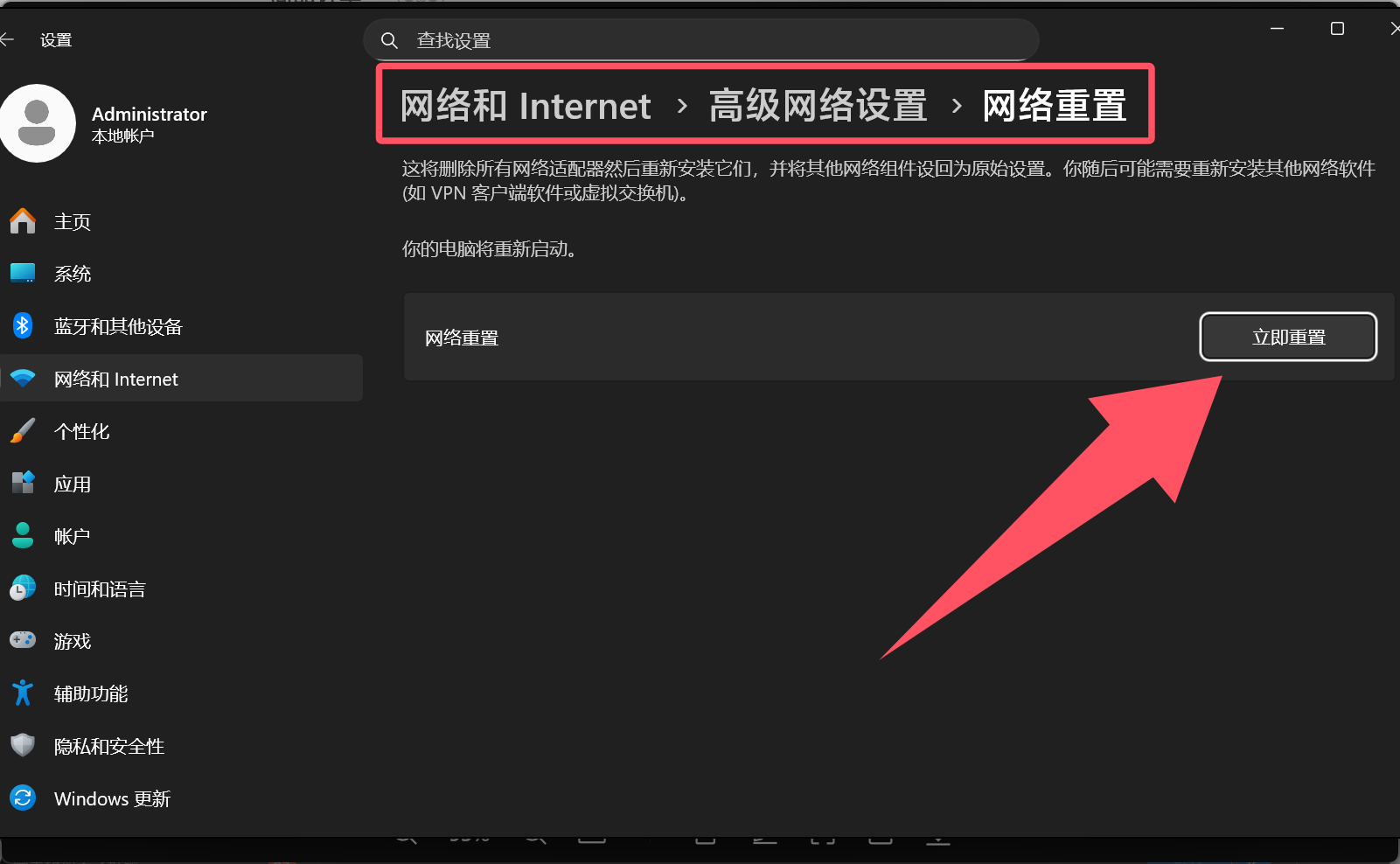Viewport: 1400px width, 864px height.
Task: Open Time and language clock-globe icon
Action: (x=23, y=589)
